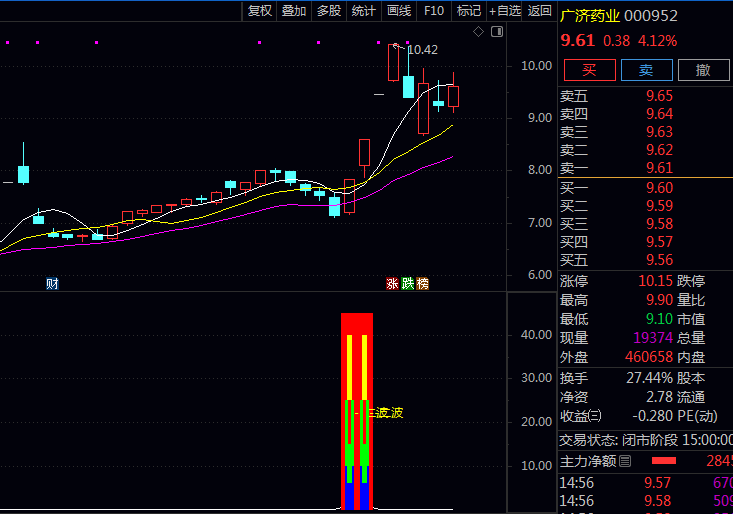Viewport: 733px width, 514px height.
Task: Click the blue 卖 sell button
Action: click(647, 70)
